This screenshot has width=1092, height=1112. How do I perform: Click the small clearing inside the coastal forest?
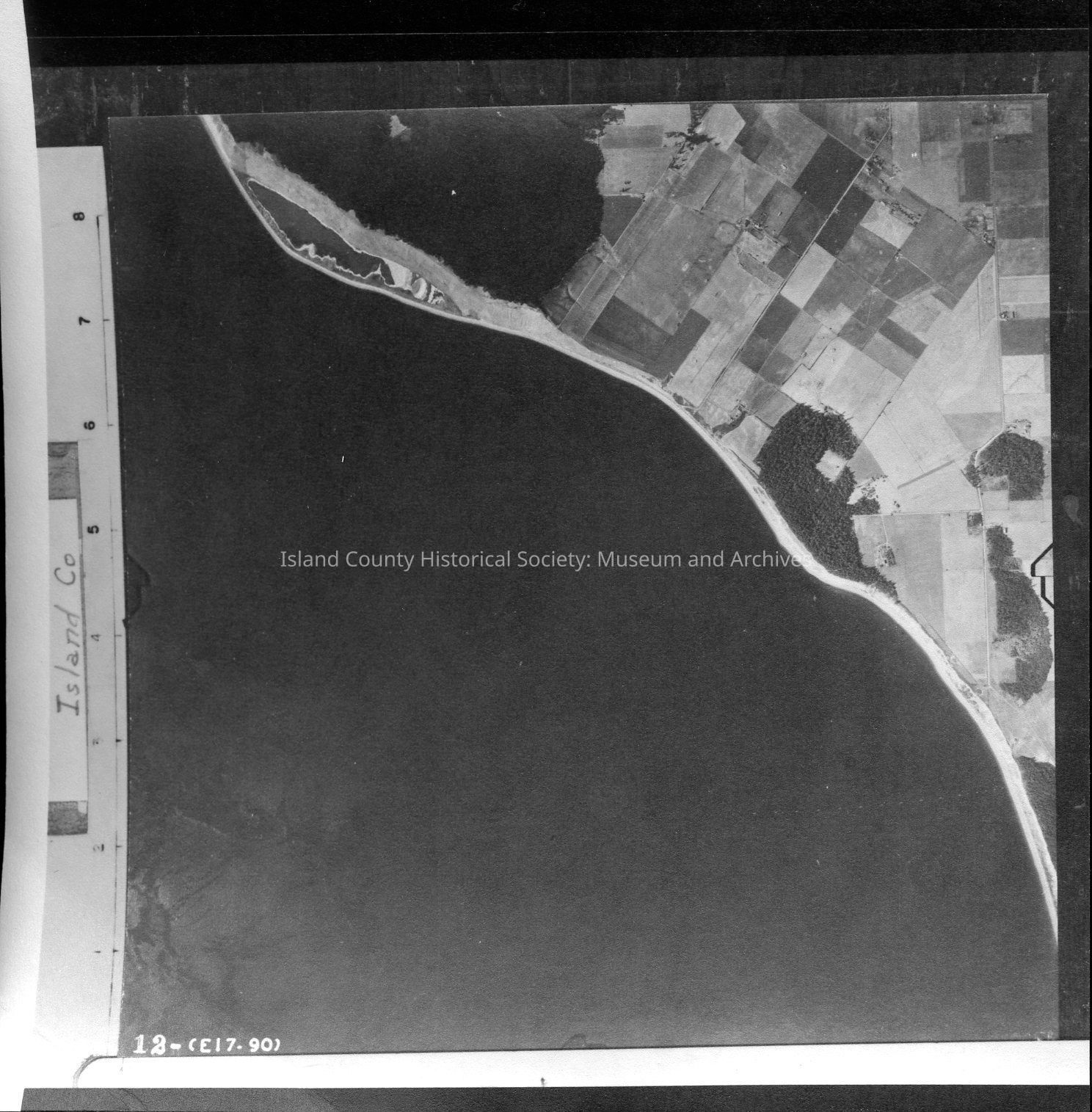(831, 465)
